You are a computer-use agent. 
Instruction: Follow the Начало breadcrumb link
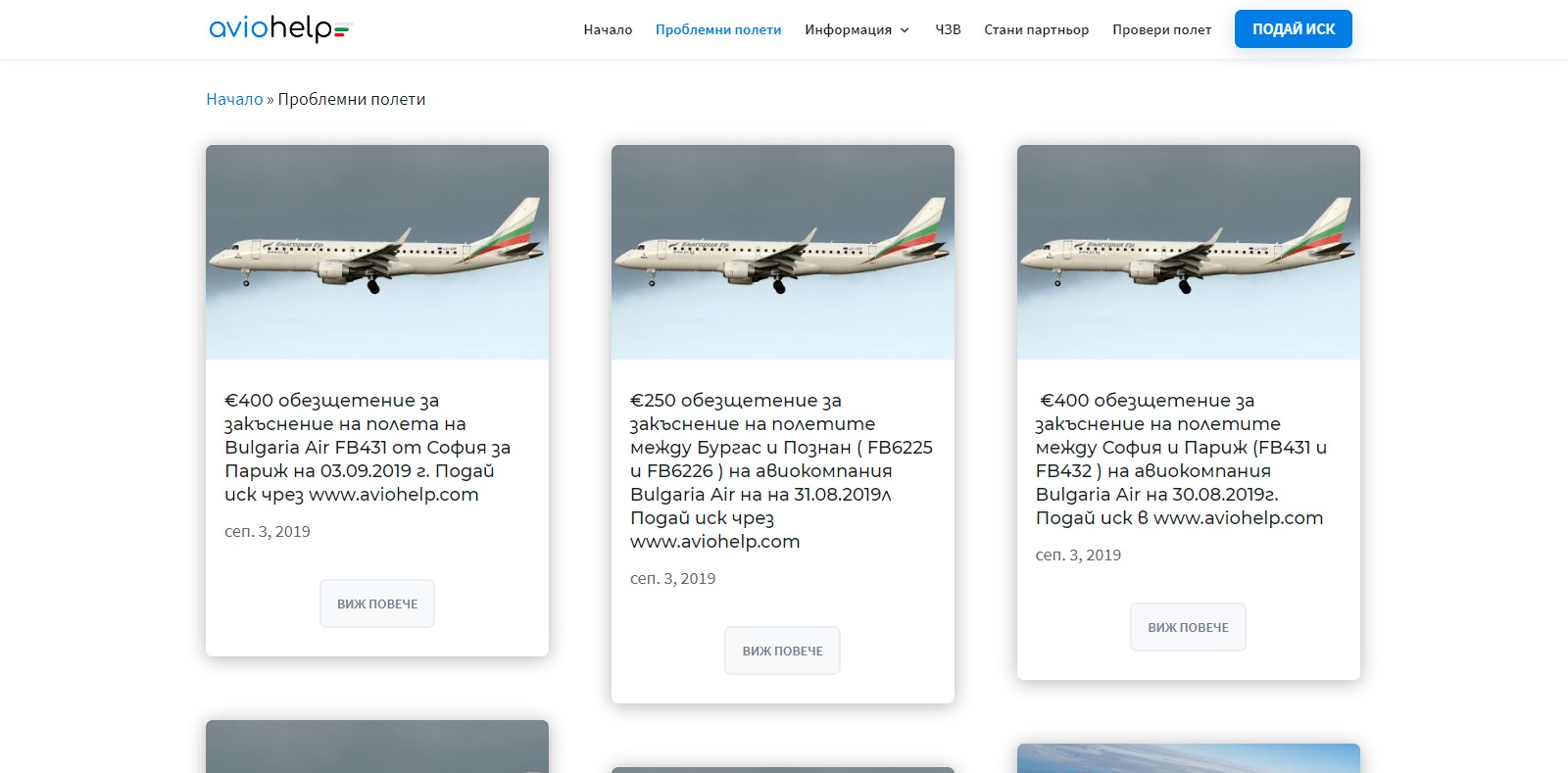234,99
